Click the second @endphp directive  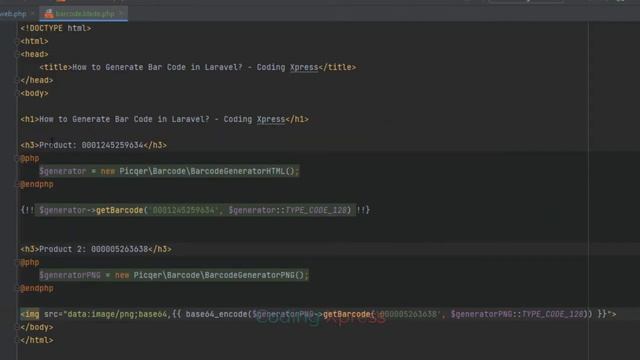coord(37,289)
